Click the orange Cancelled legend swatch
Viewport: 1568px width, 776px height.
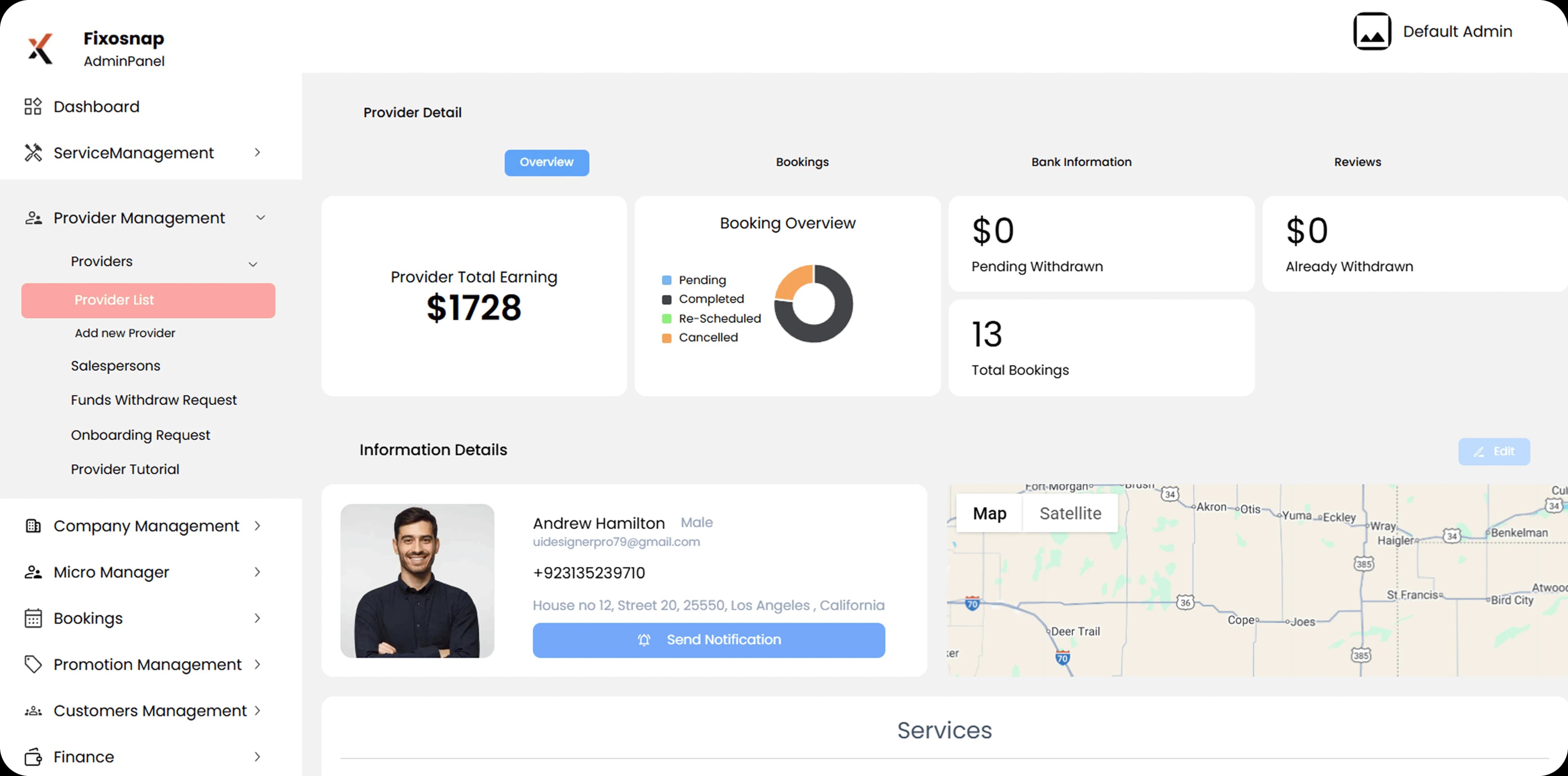(x=666, y=338)
